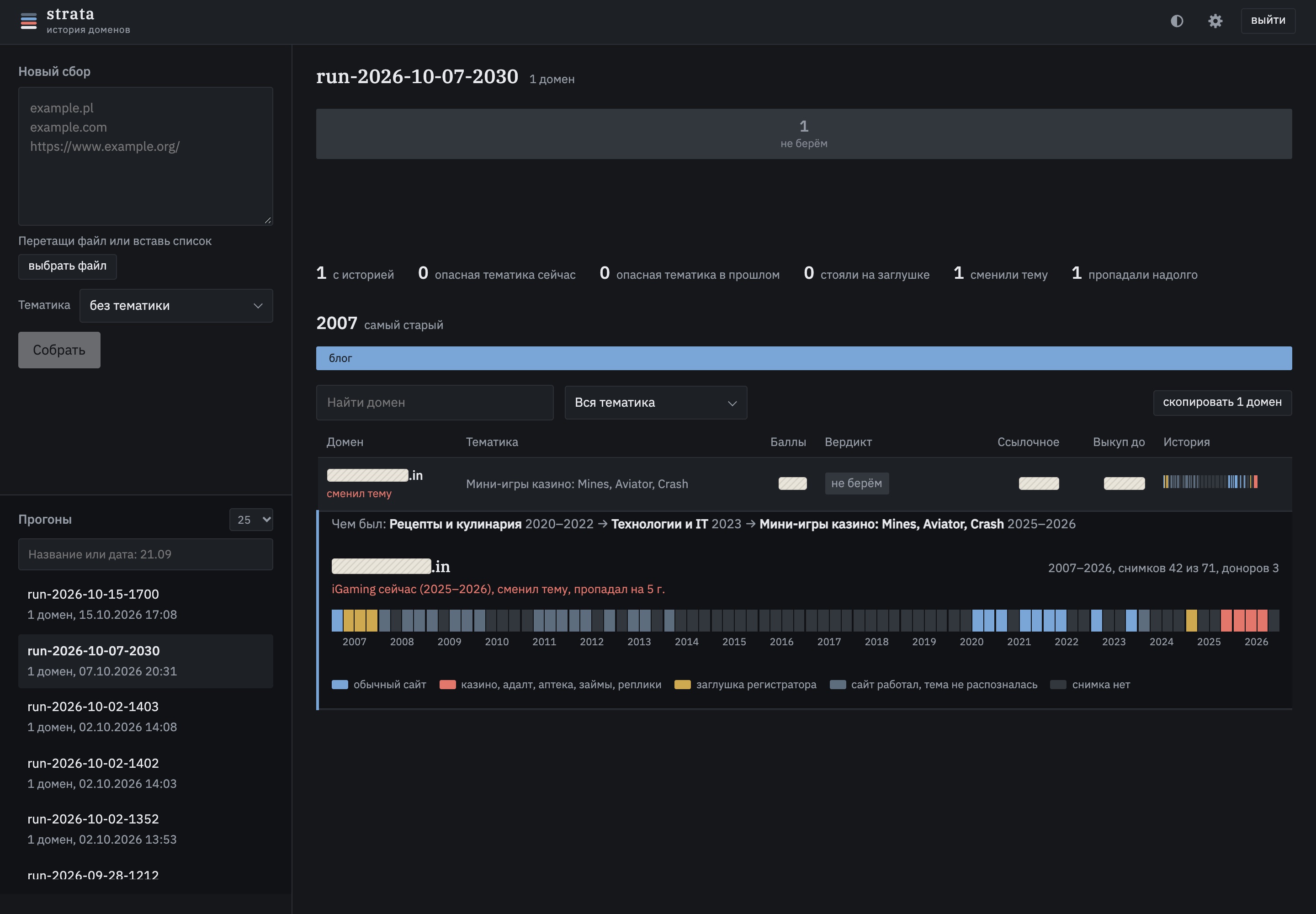
Task: Select run-2026-10-07-2030 in the runs list
Action: (x=145, y=661)
